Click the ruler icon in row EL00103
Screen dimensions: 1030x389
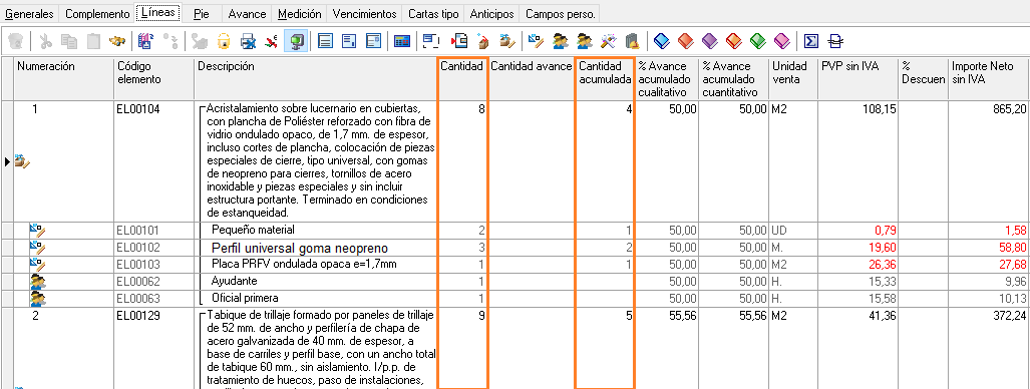36,264
